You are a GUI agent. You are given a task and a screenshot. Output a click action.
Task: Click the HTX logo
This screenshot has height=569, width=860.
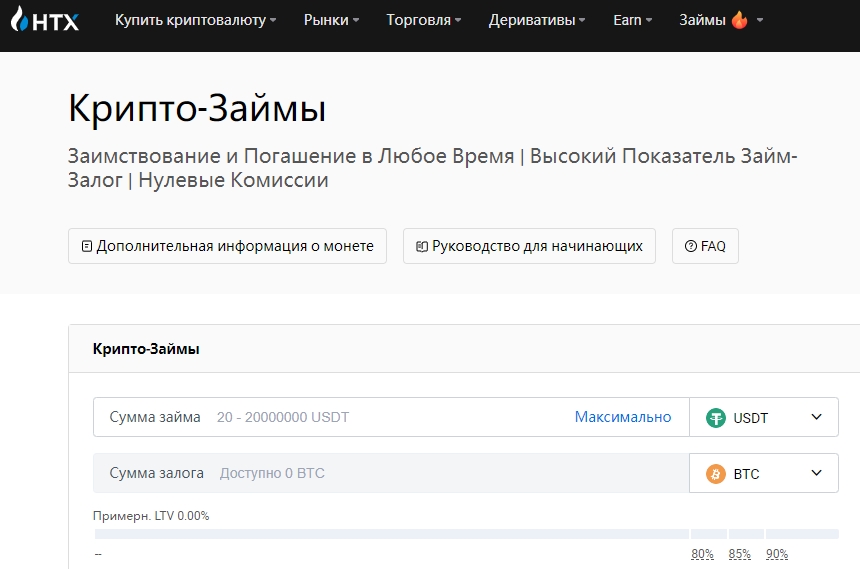tap(45, 20)
